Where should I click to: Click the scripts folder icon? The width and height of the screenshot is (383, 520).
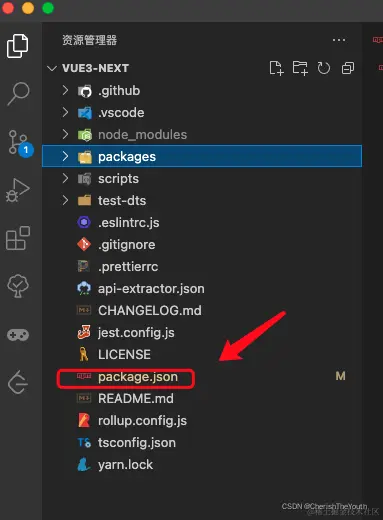(x=85, y=179)
